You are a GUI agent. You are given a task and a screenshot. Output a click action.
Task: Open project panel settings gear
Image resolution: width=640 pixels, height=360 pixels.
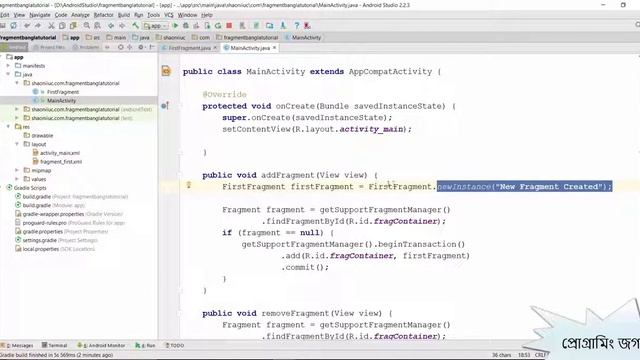coord(141,47)
